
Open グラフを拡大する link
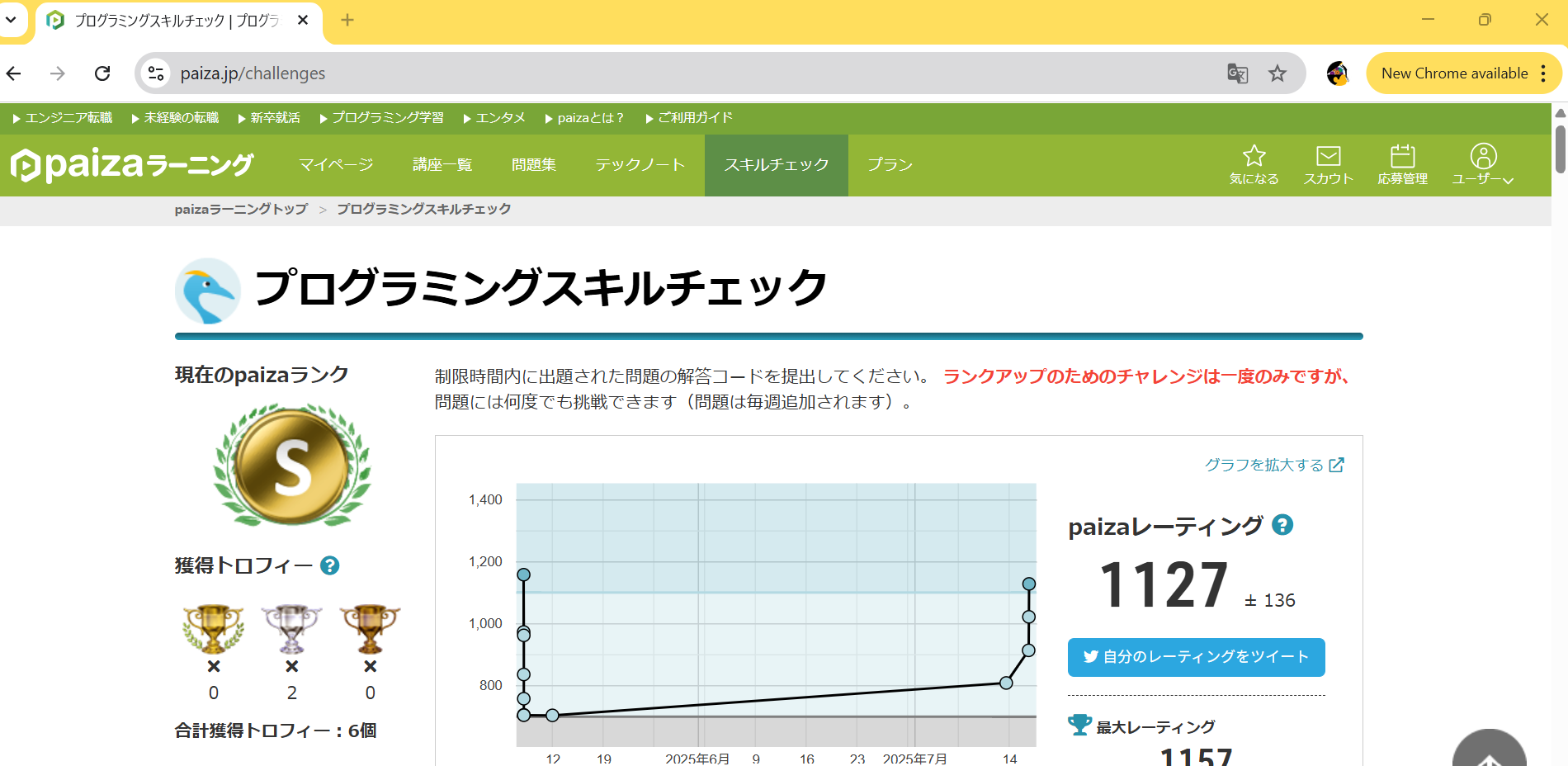point(1274,465)
